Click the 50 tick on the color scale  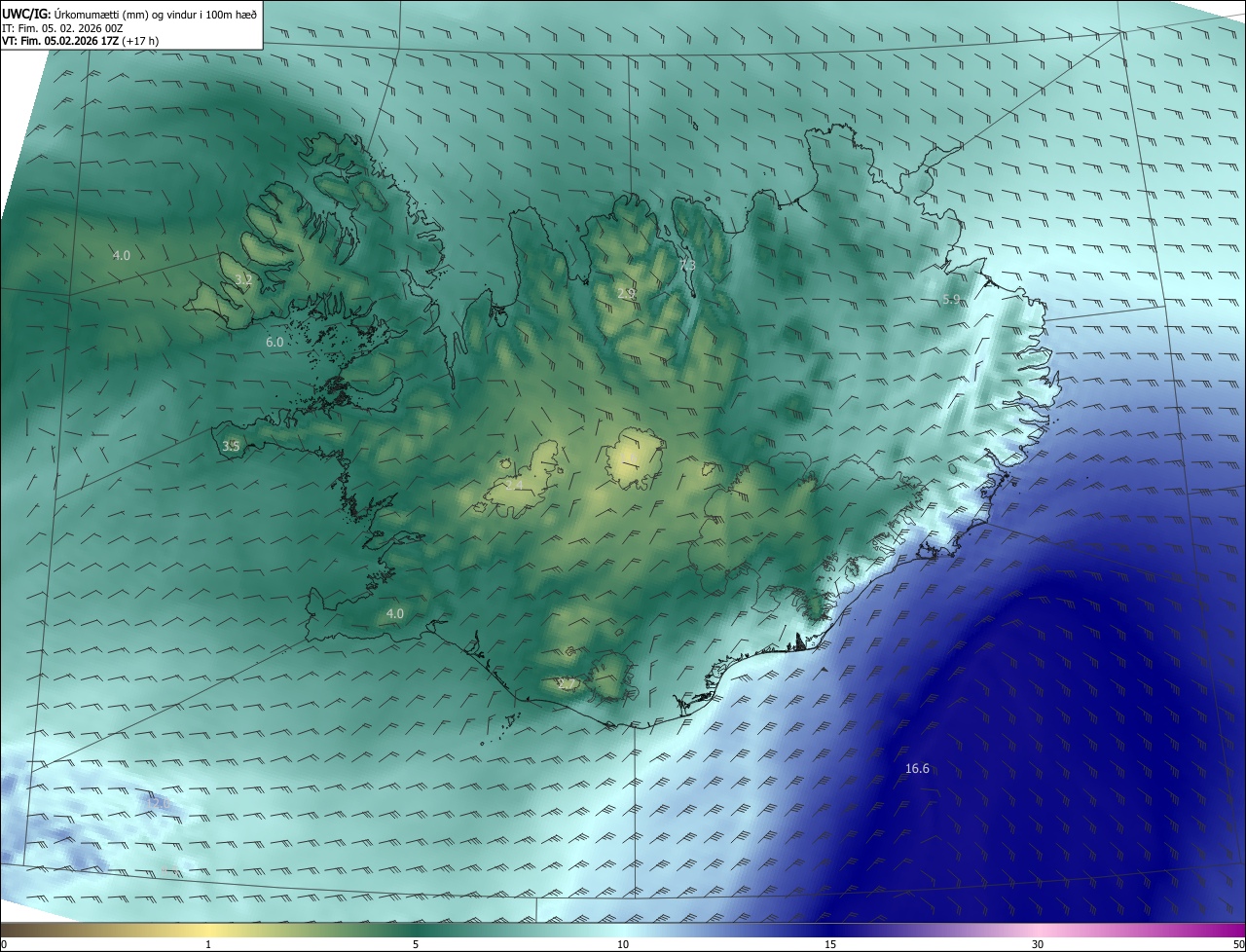(x=1238, y=944)
